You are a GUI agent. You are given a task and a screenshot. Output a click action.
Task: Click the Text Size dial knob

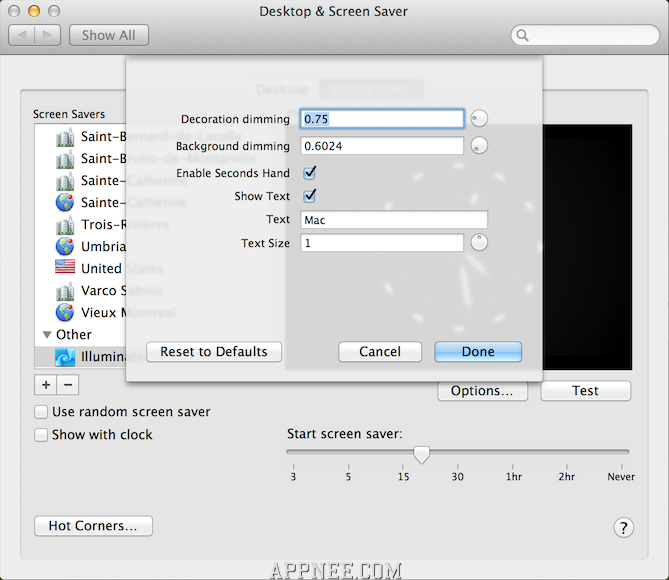(479, 242)
